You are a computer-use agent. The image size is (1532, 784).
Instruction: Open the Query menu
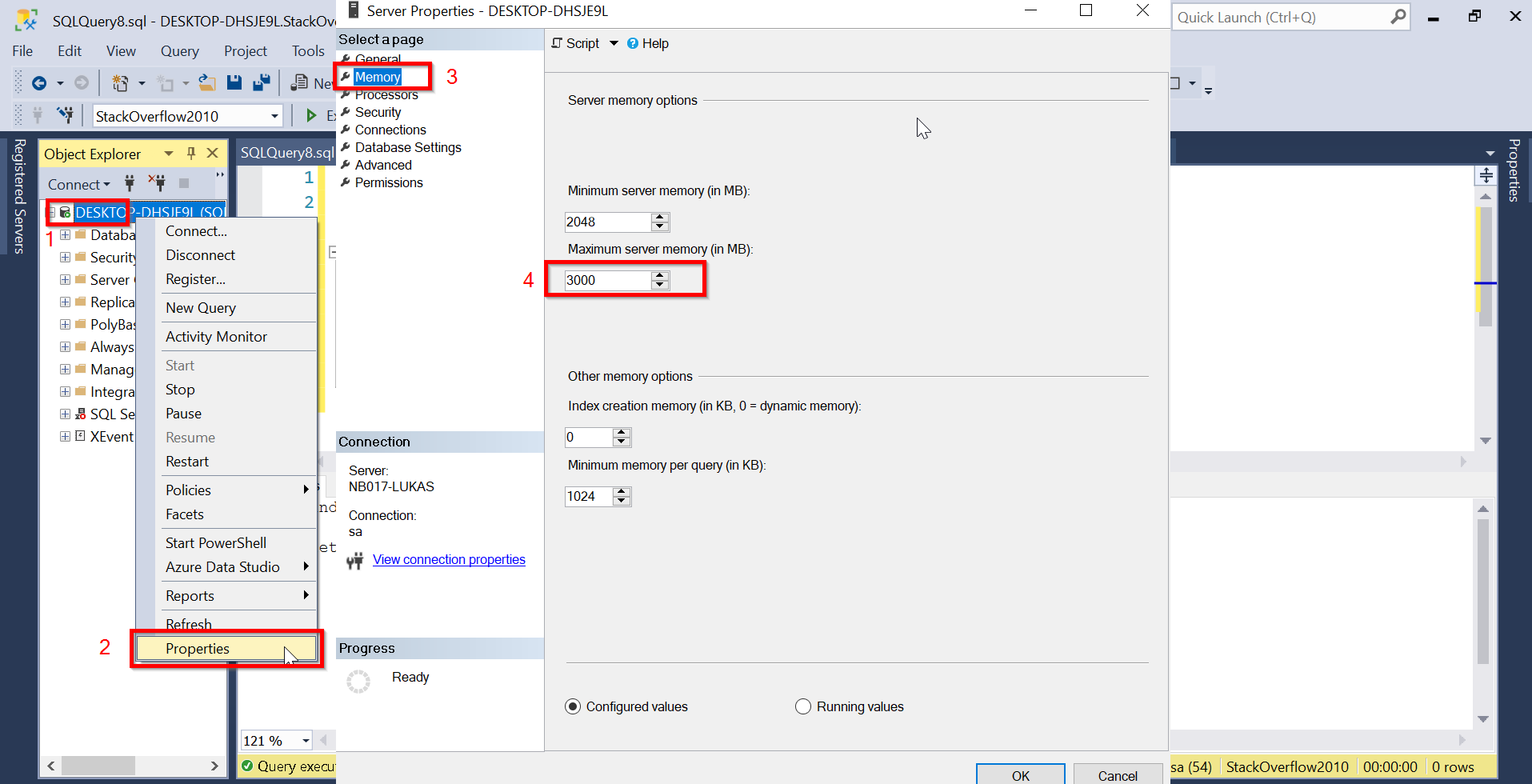180,51
